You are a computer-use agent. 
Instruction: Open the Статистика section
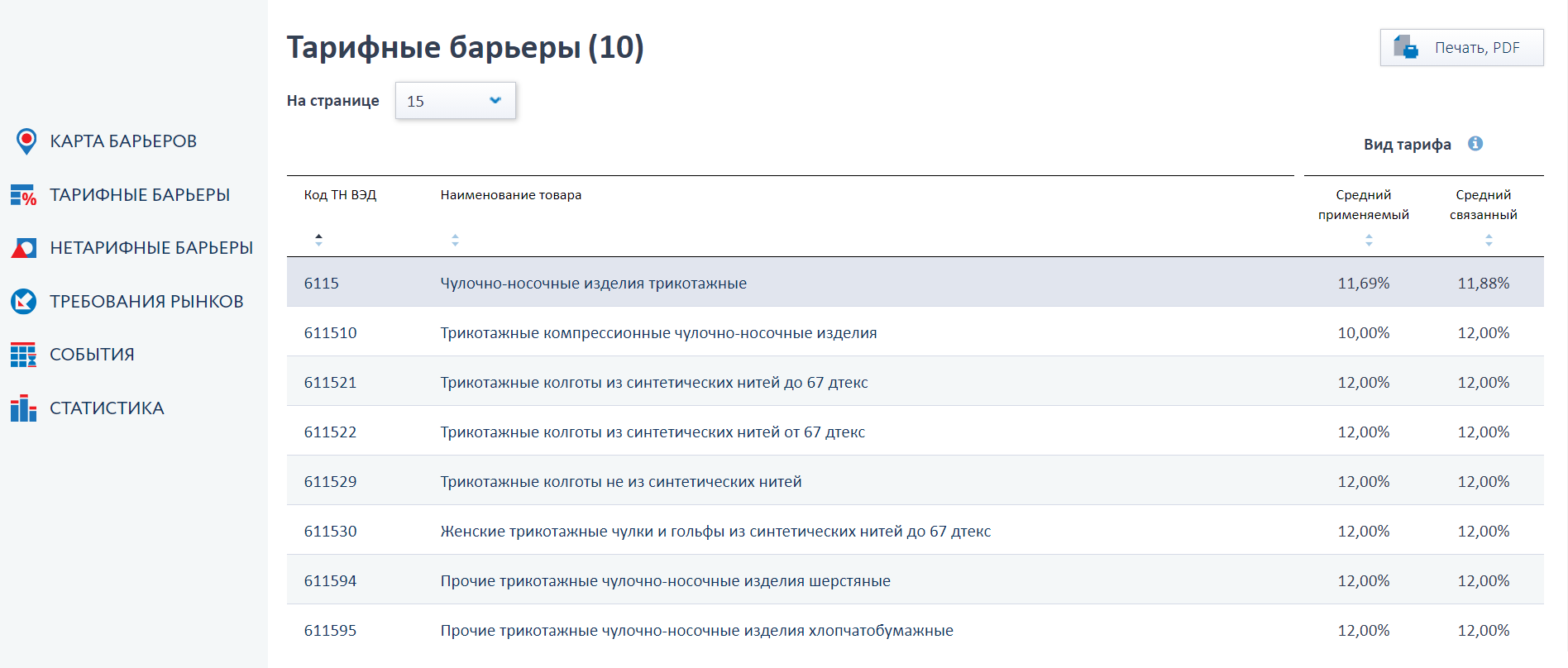click(x=107, y=408)
